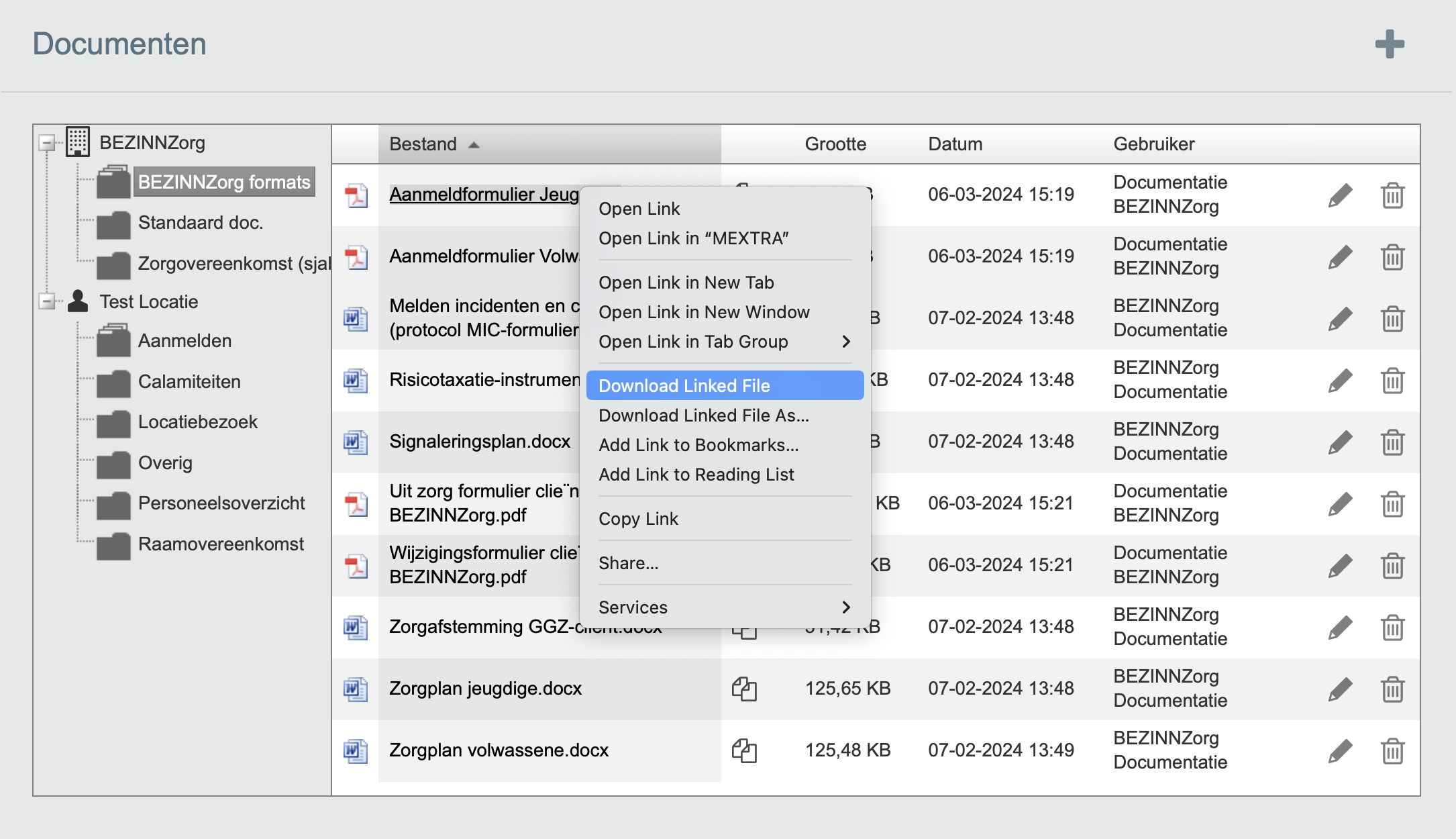This screenshot has height=839, width=1456.
Task: Select the Raamovereenkomst folder
Action: pyautogui.click(x=220, y=544)
